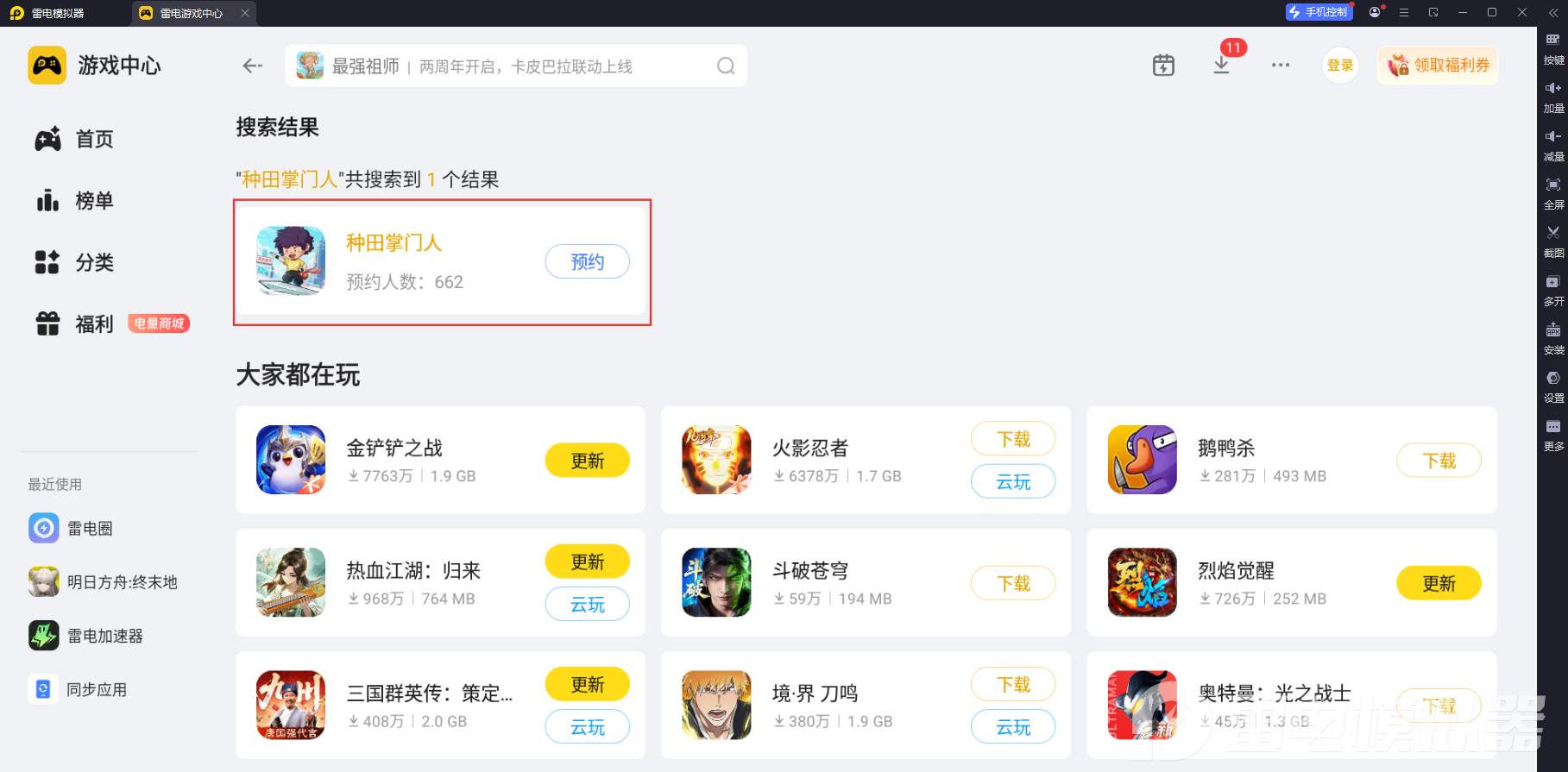Open 榜单 rankings in sidebar
The height and width of the screenshot is (772, 1568).
74,201
